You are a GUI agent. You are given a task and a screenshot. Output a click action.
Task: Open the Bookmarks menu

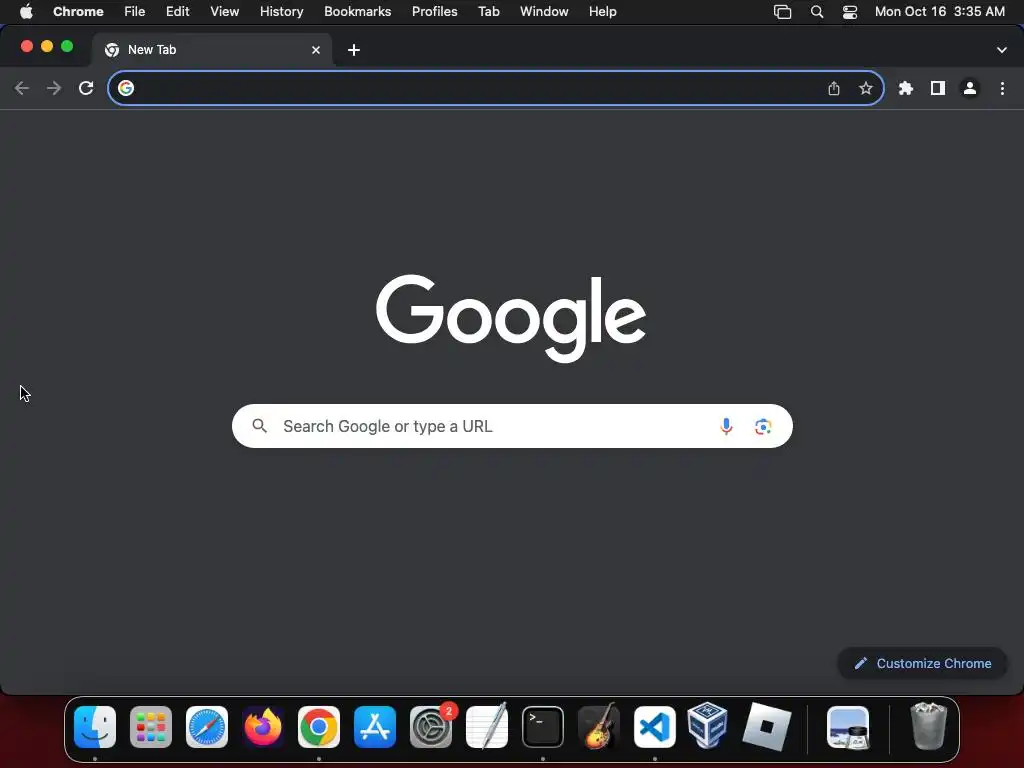(x=358, y=12)
